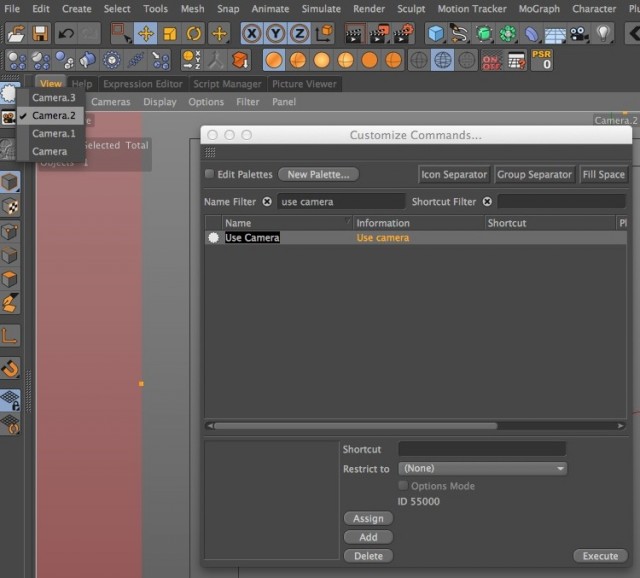Add a Cube primitive from toolbar
The height and width of the screenshot is (578, 640).
coord(436,33)
